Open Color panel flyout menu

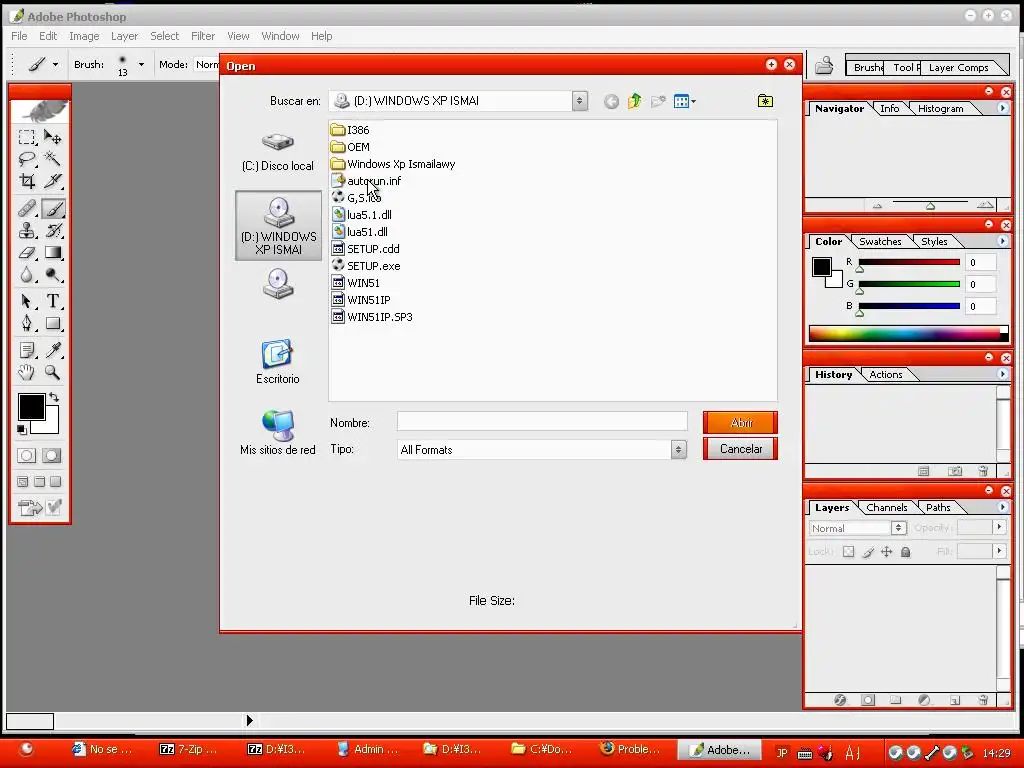[1002, 242]
